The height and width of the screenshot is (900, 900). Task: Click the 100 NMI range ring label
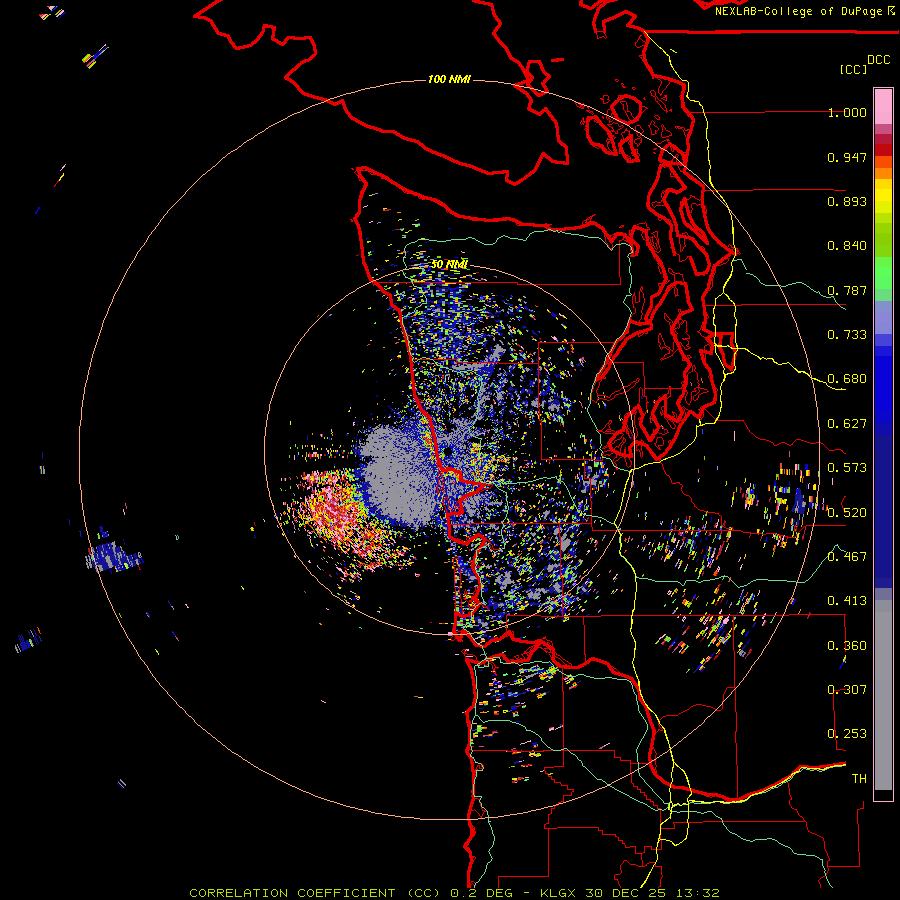pyautogui.click(x=449, y=79)
